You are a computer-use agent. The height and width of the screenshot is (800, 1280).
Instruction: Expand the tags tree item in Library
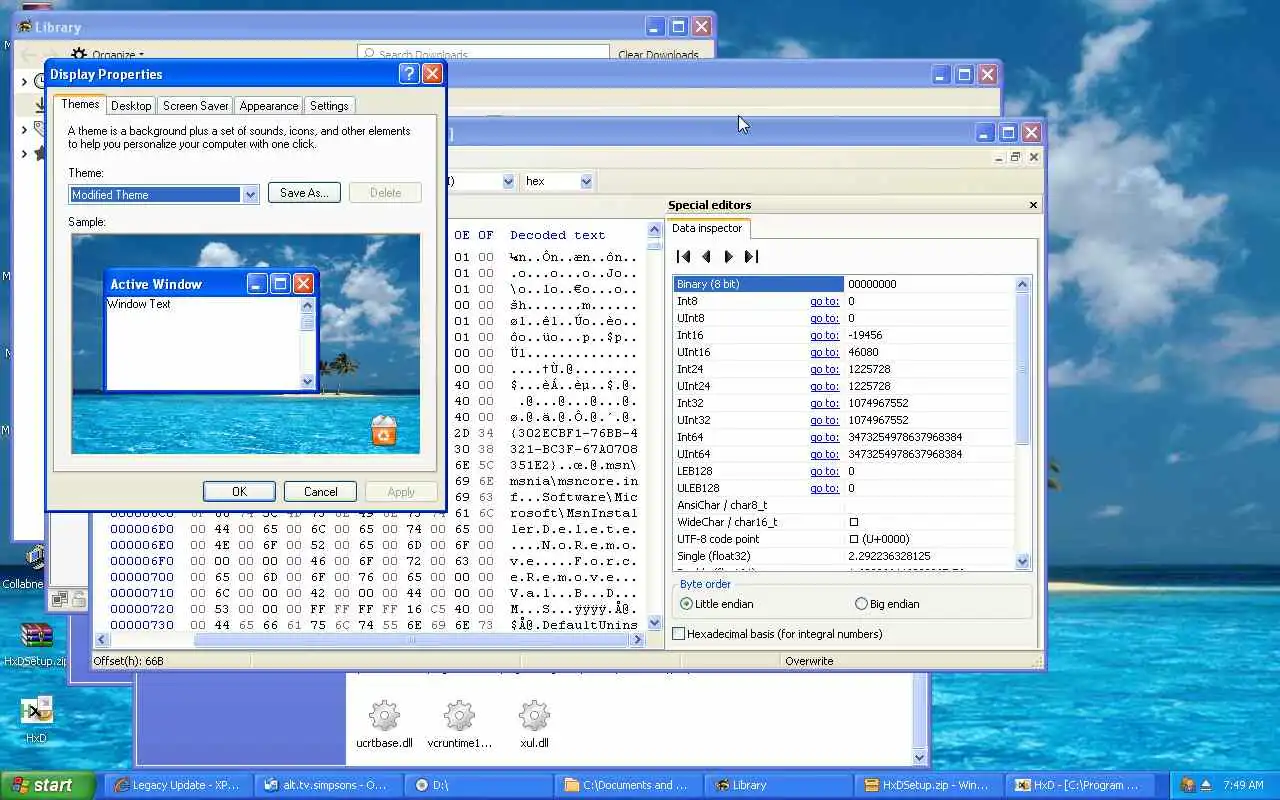25,129
